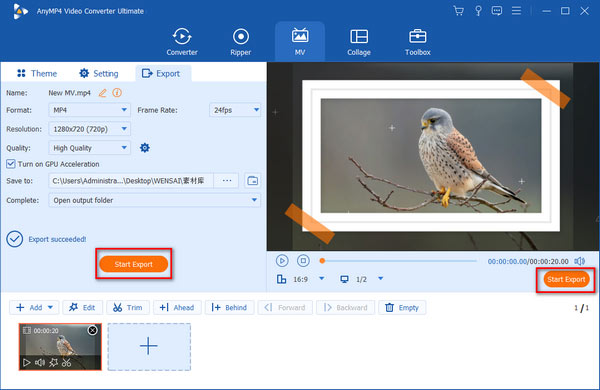Select the MV module tab

click(x=300, y=42)
